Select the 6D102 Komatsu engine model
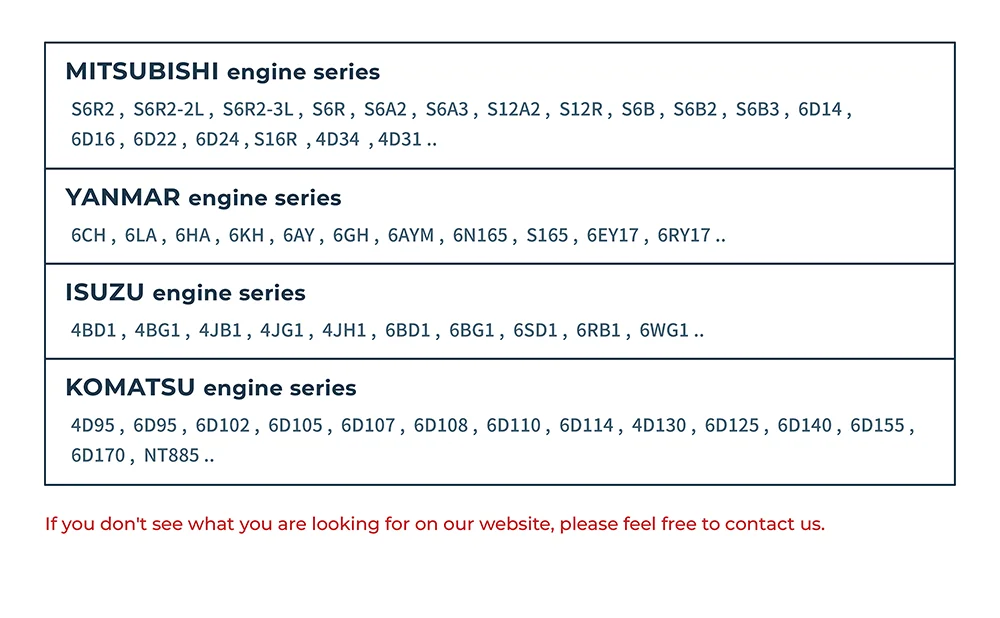The height and width of the screenshot is (618, 1000). (223, 426)
